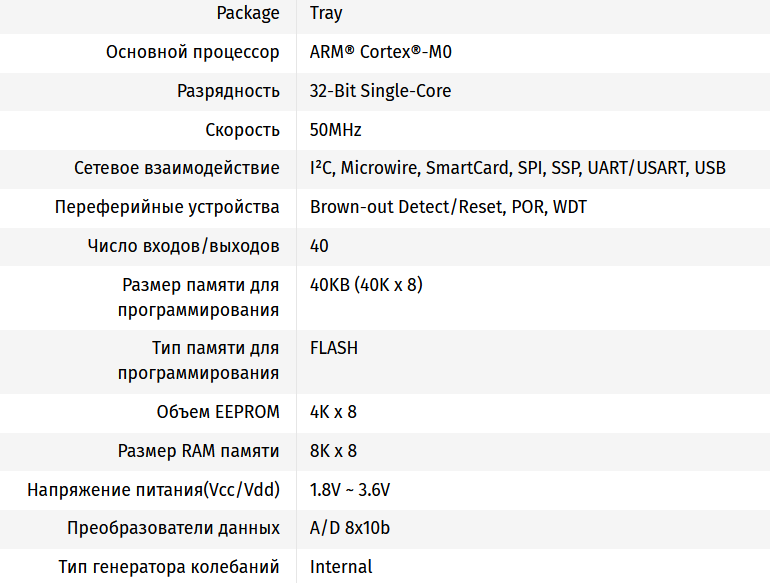
Task: Click the "Разрядность" label
Action: point(228,91)
